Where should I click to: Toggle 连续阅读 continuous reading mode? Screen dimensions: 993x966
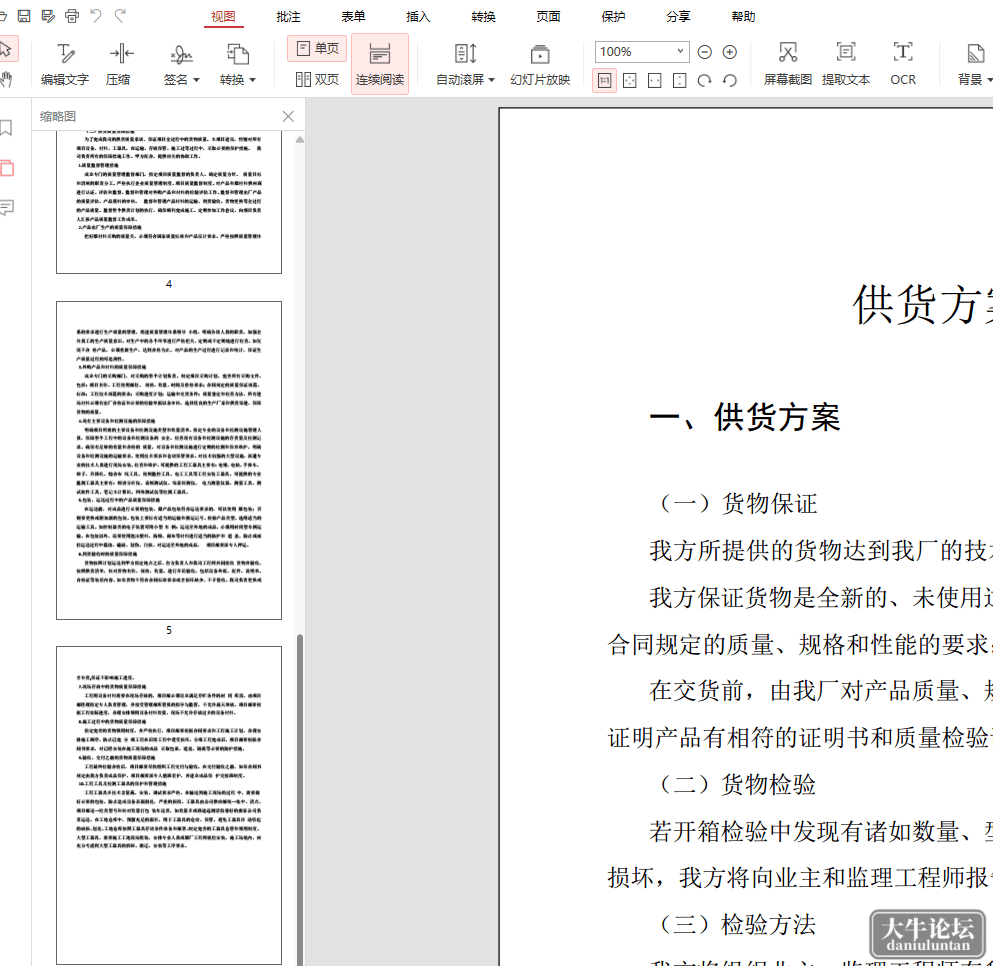[380, 64]
